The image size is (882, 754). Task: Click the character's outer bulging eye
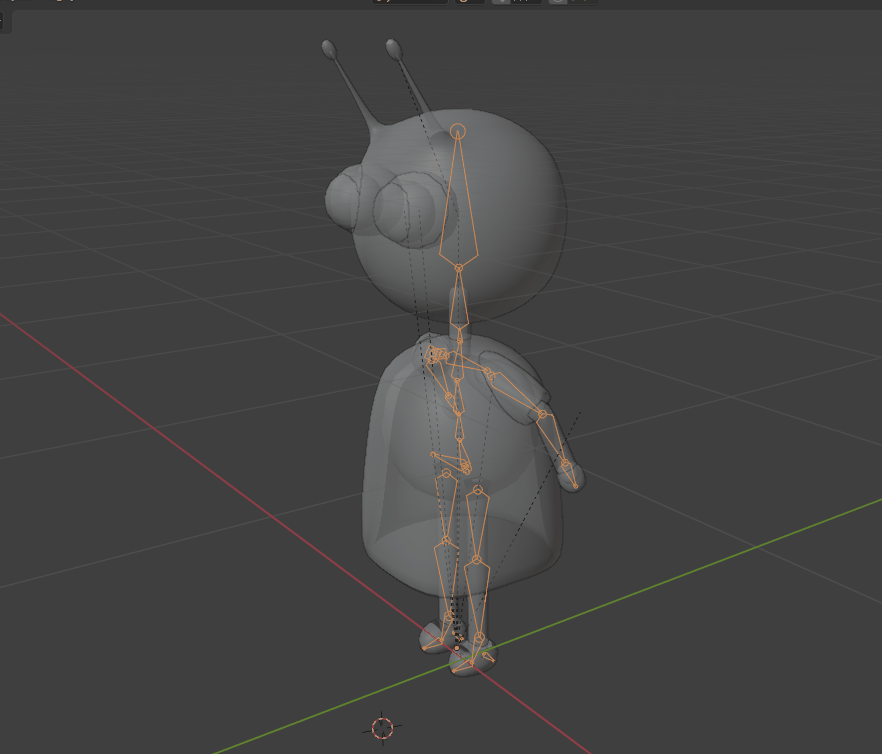coord(343,200)
